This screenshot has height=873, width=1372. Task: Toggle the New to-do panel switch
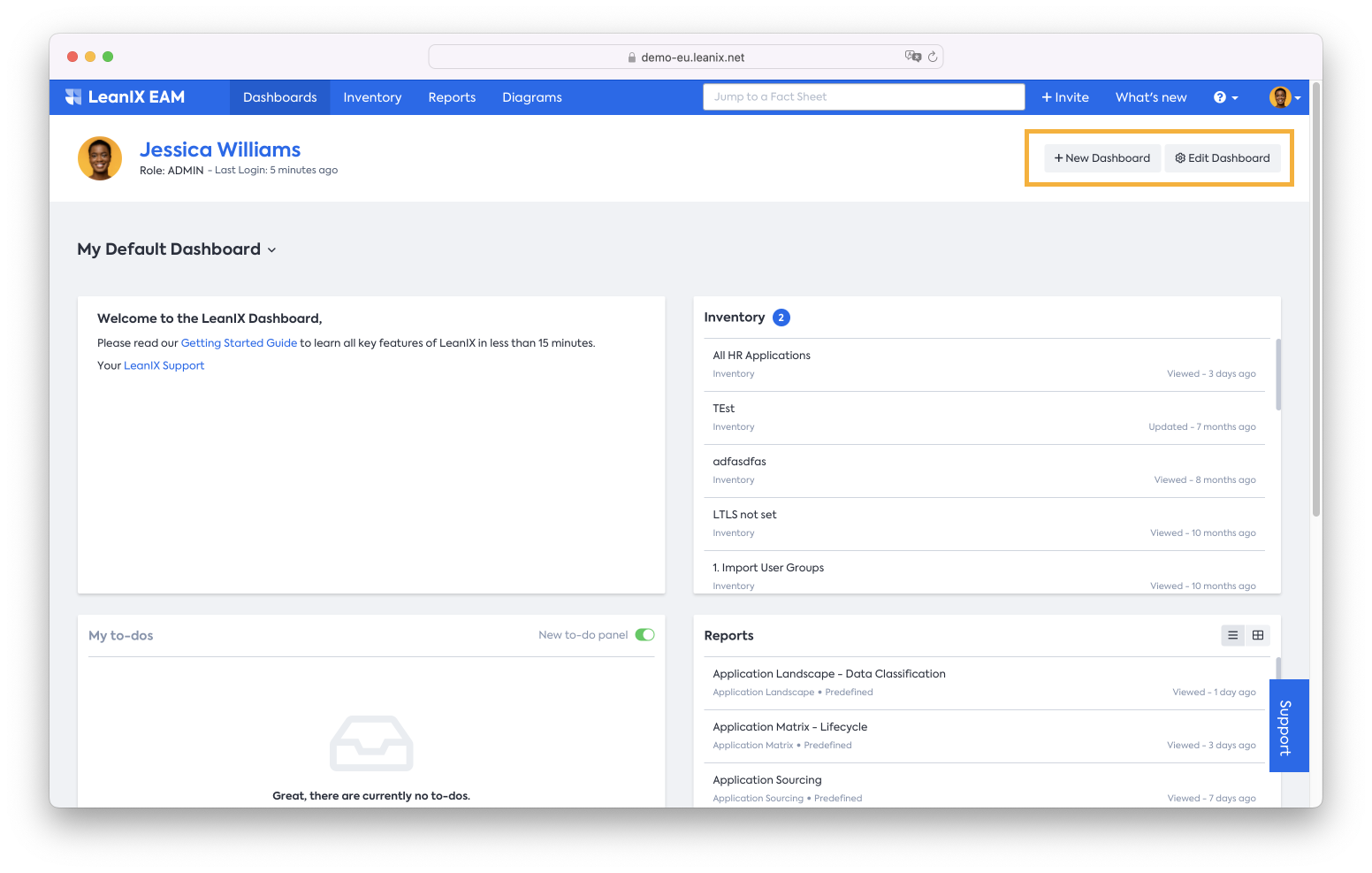pyautogui.click(x=645, y=635)
